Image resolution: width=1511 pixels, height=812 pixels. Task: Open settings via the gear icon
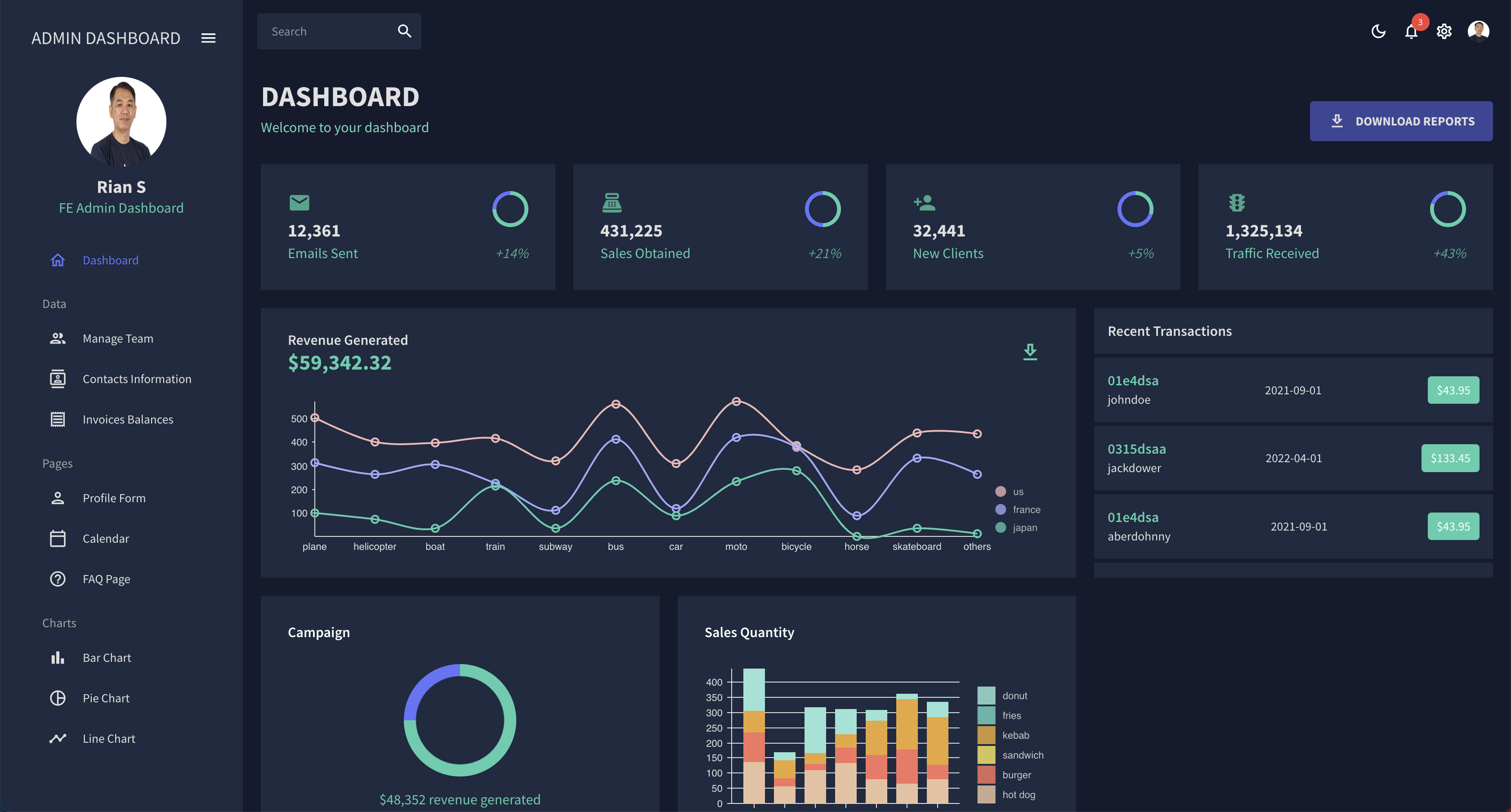coord(1444,31)
